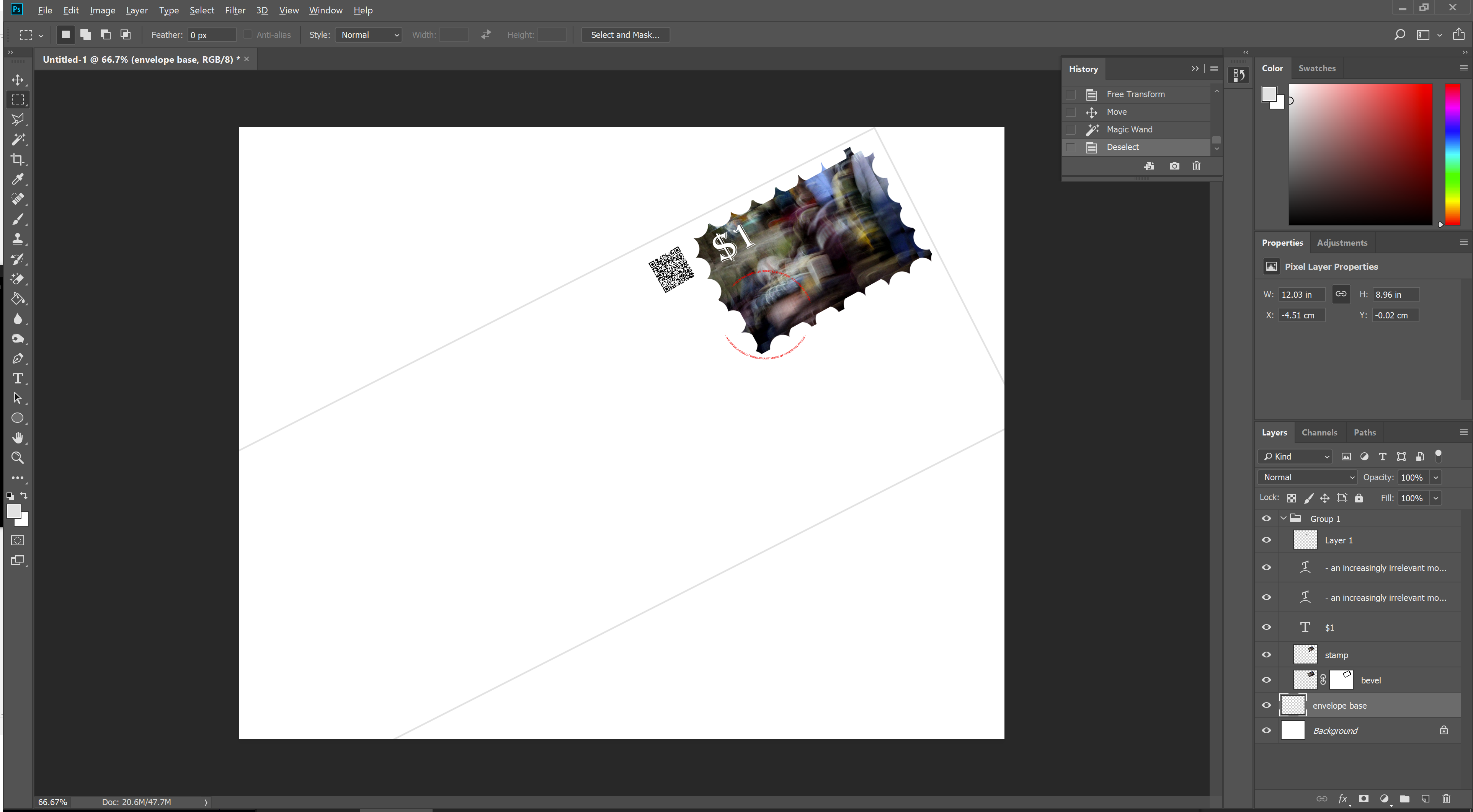Viewport: 1473px width, 812px height.
Task: Click the delete layer trash icon
Action: click(1446, 799)
